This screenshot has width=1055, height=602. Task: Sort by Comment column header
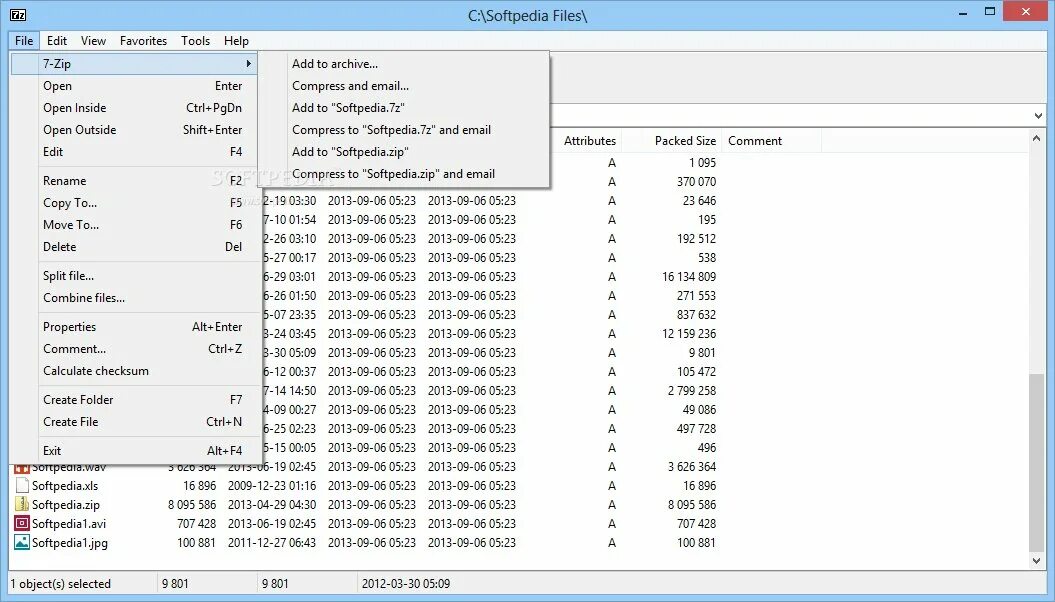755,141
